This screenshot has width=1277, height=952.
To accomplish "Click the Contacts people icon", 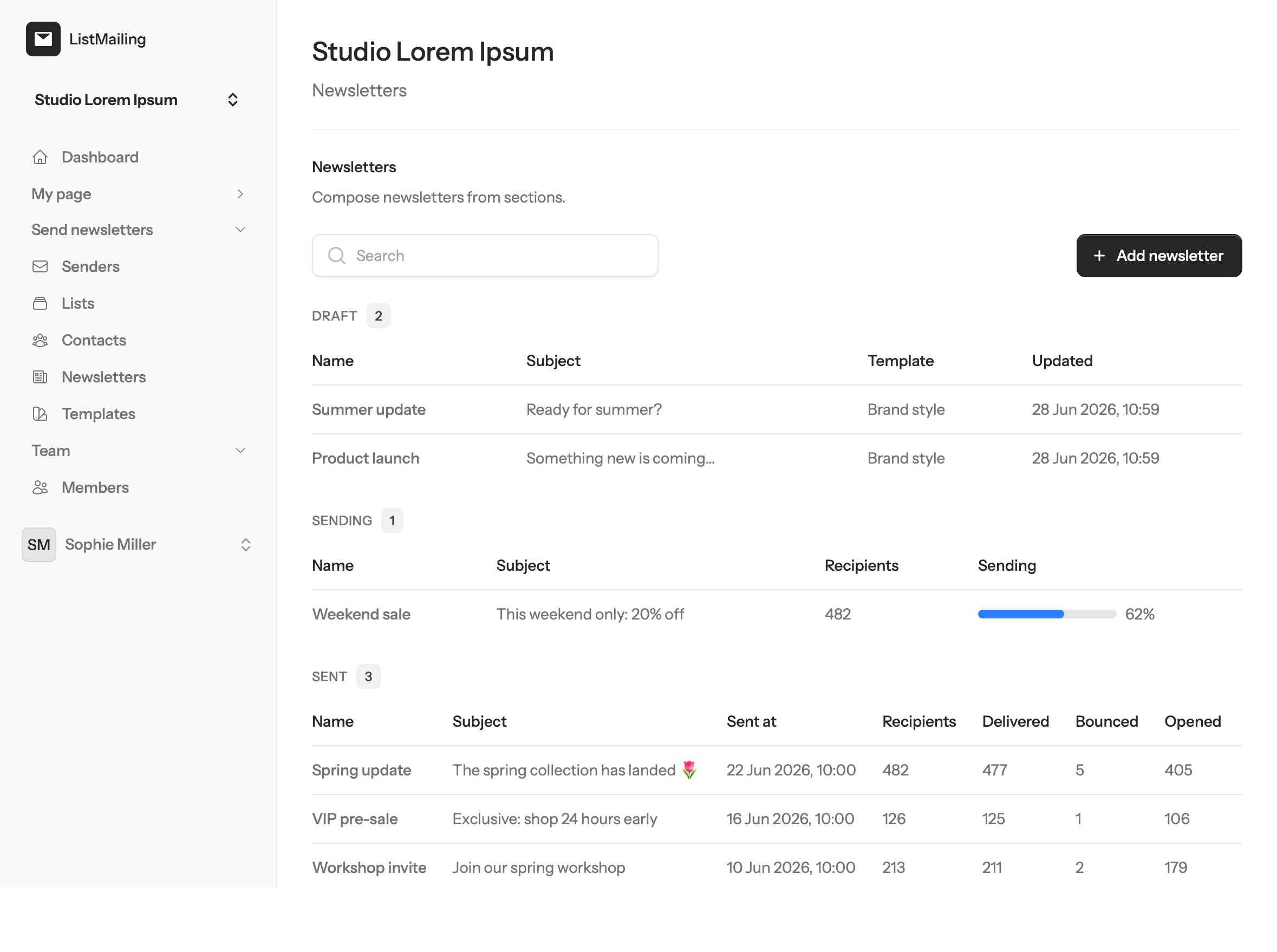I will (40, 341).
